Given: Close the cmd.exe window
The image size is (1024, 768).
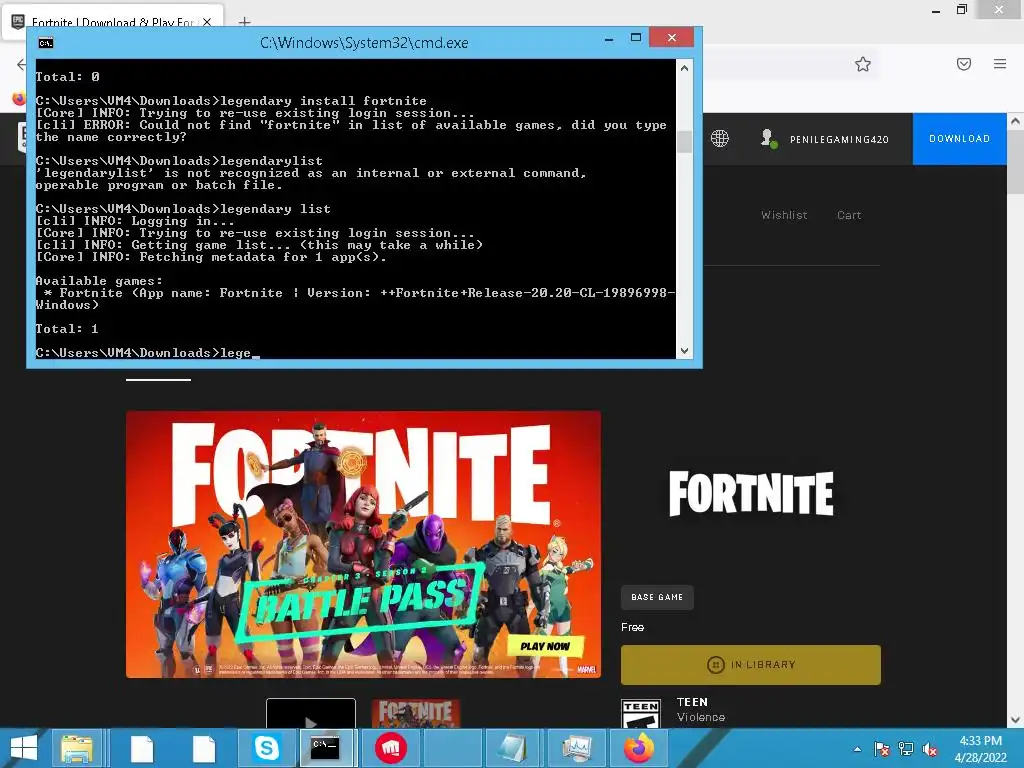Looking at the screenshot, I should click(x=672, y=38).
